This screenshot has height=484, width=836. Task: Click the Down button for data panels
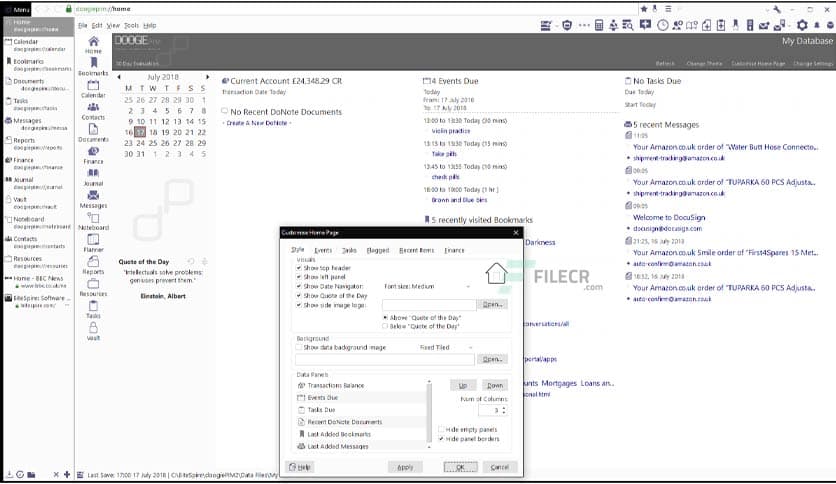point(495,385)
